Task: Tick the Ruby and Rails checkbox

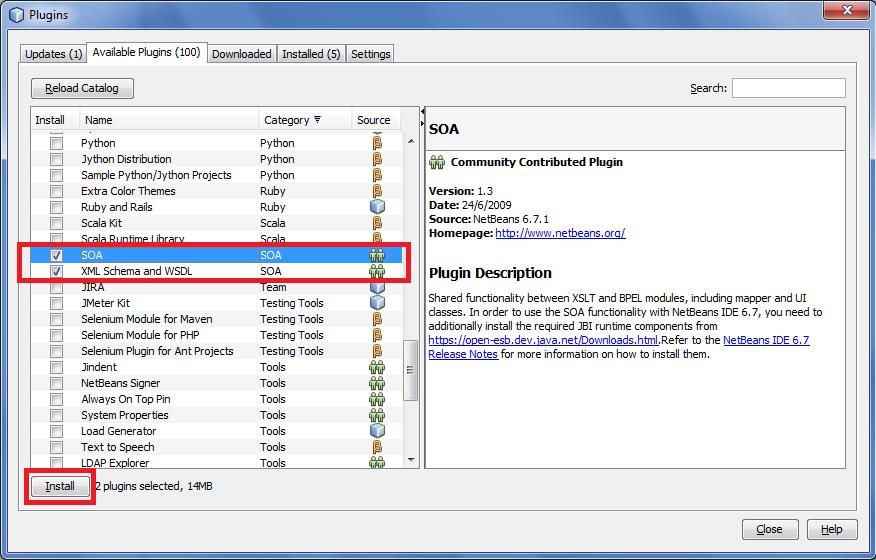Action: click(56, 207)
